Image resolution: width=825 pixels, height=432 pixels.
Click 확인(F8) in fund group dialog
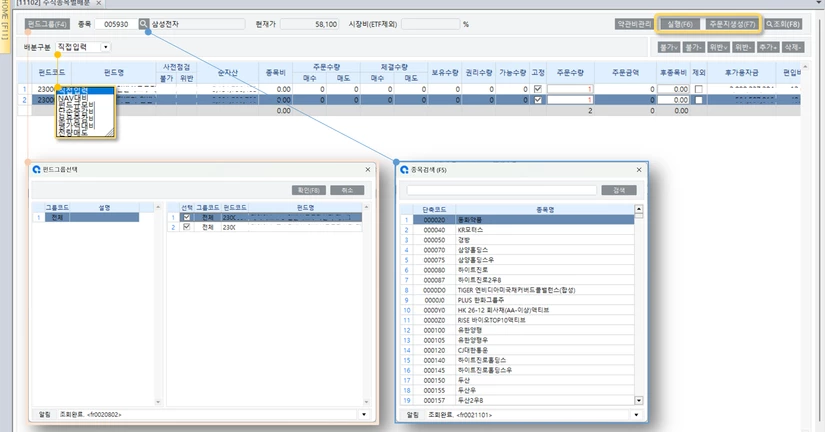[x=309, y=190]
